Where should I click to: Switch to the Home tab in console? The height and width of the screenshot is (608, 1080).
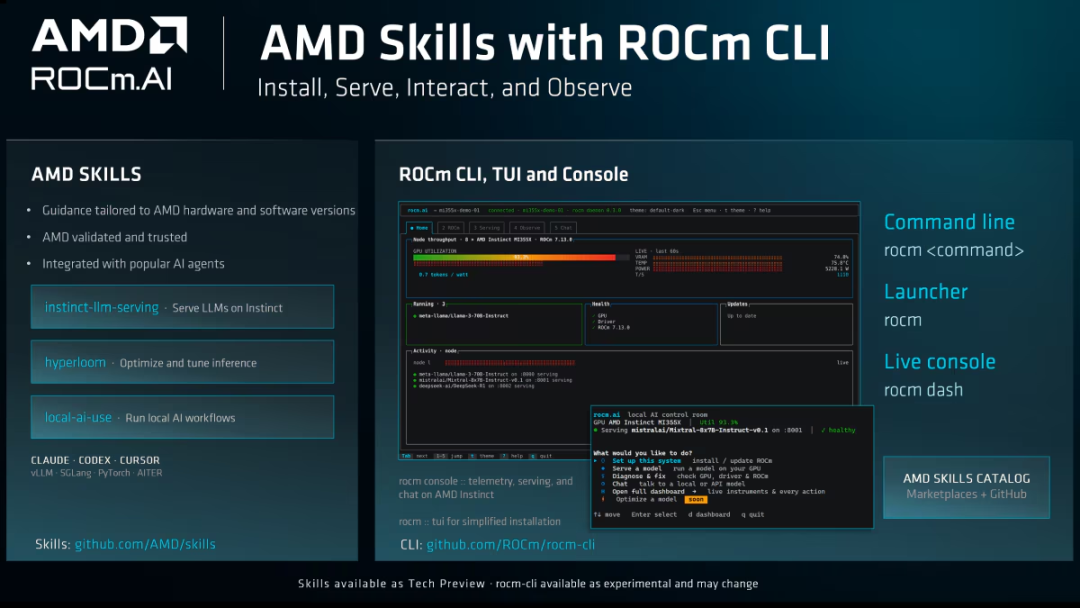click(419, 228)
